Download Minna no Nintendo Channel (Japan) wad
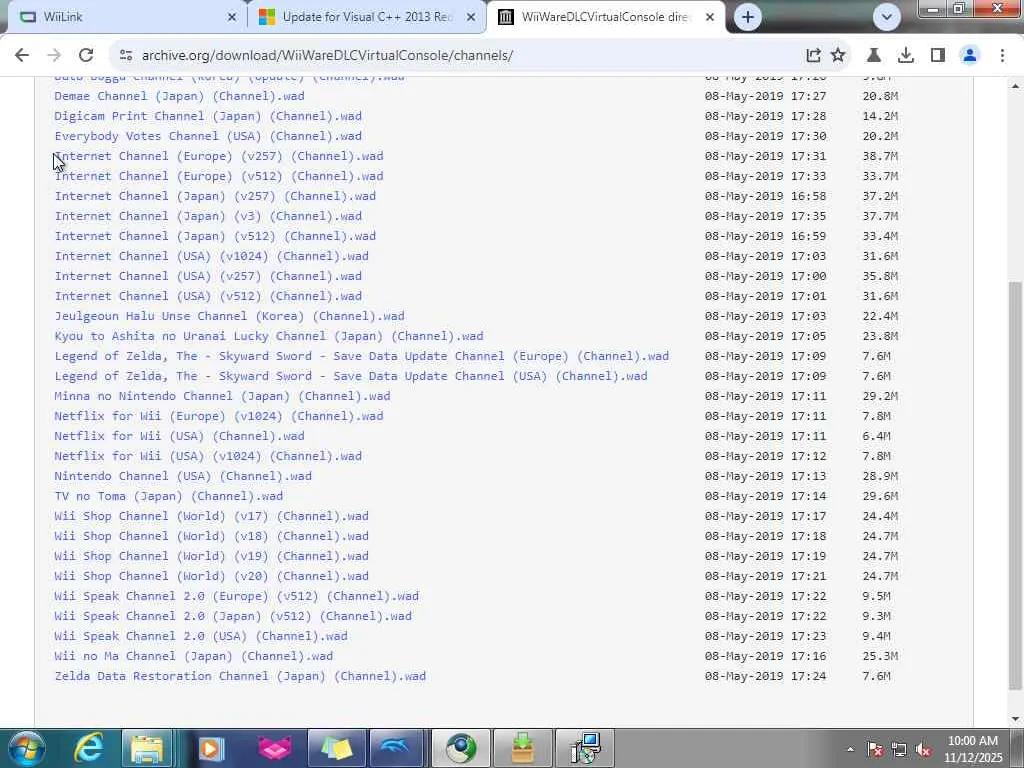This screenshot has height=768, width=1024. click(222, 396)
